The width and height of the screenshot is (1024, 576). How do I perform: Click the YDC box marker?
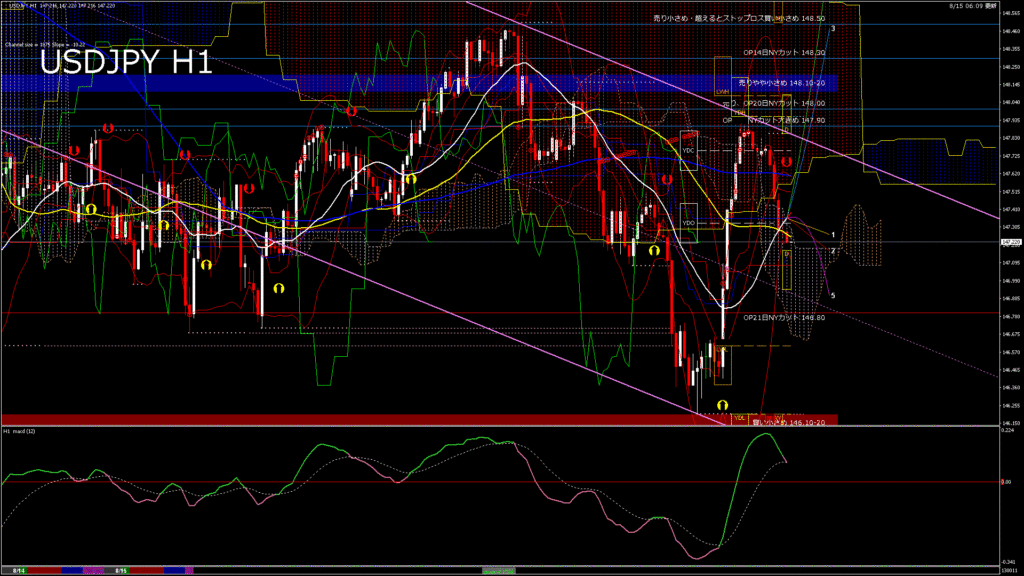pyautogui.click(x=688, y=151)
